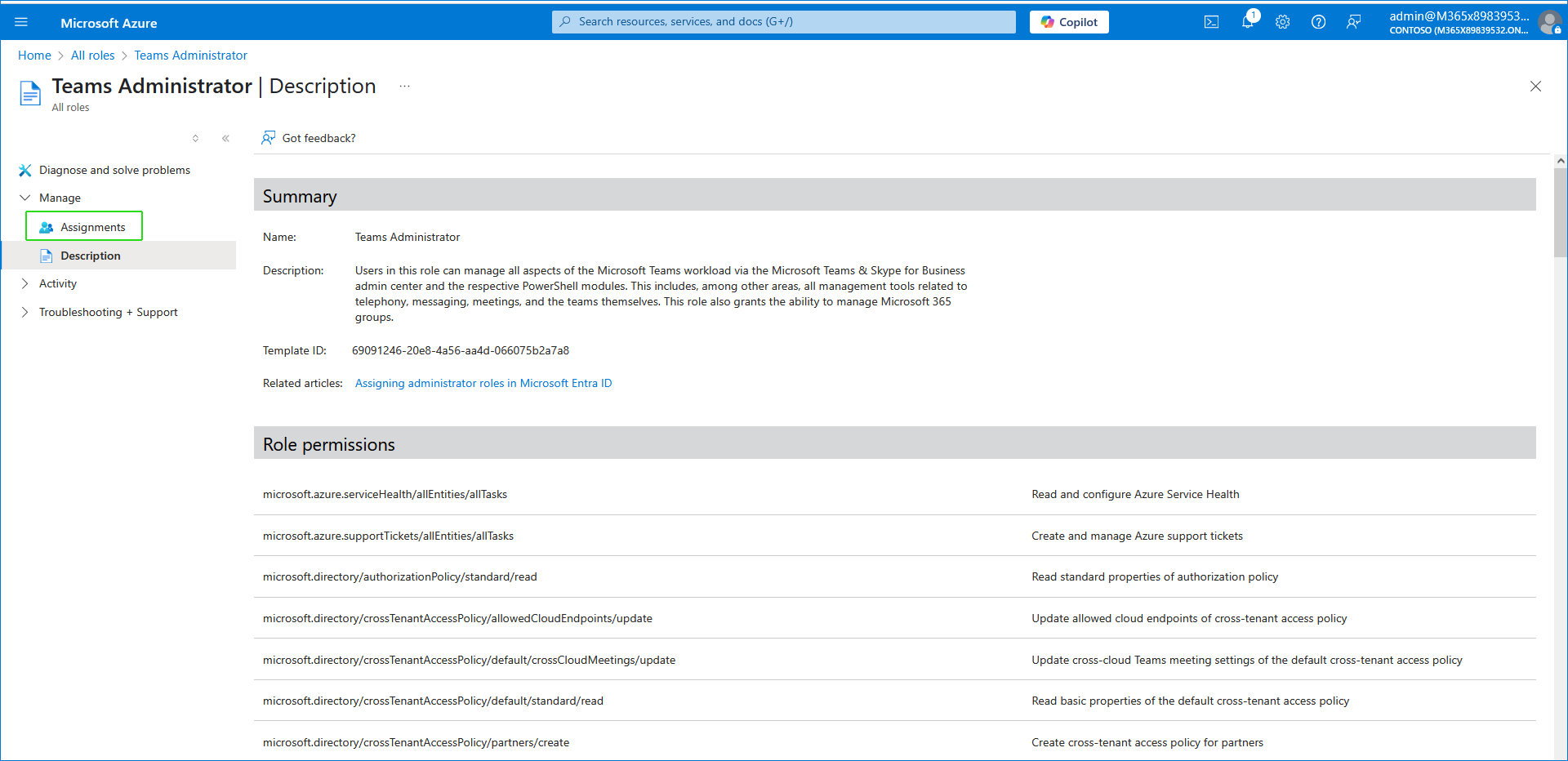Screen dimensions: 1568x761
Task: Open the Azure portal hamburger menu
Action: click(21, 22)
